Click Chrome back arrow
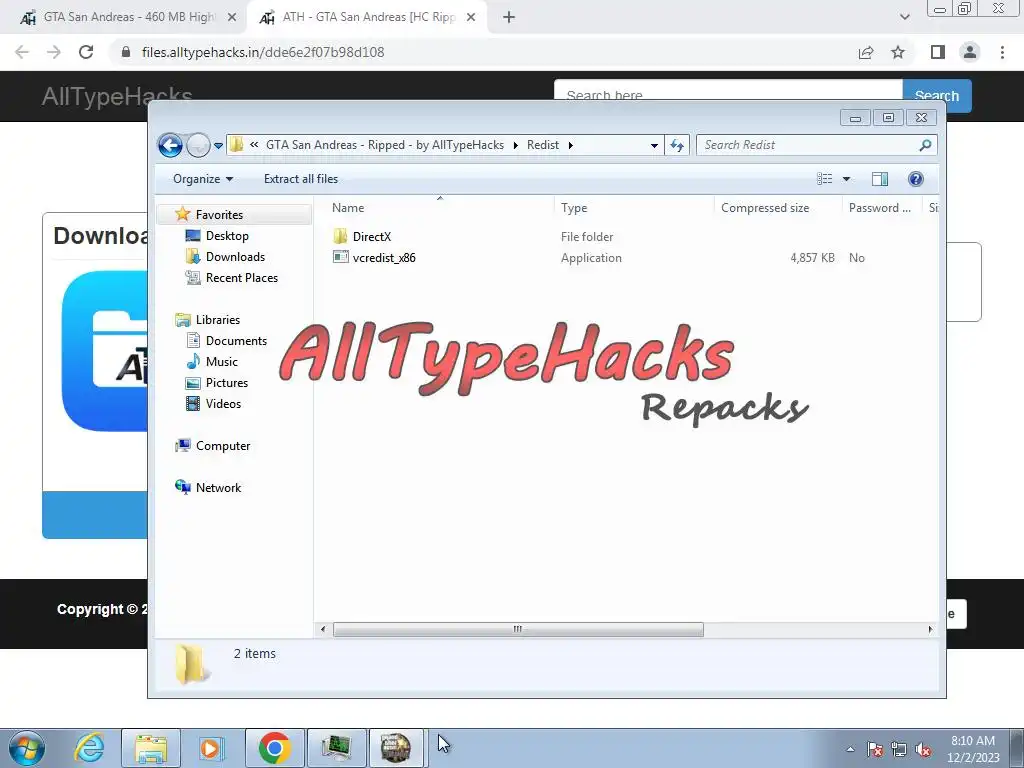 coord(22,52)
